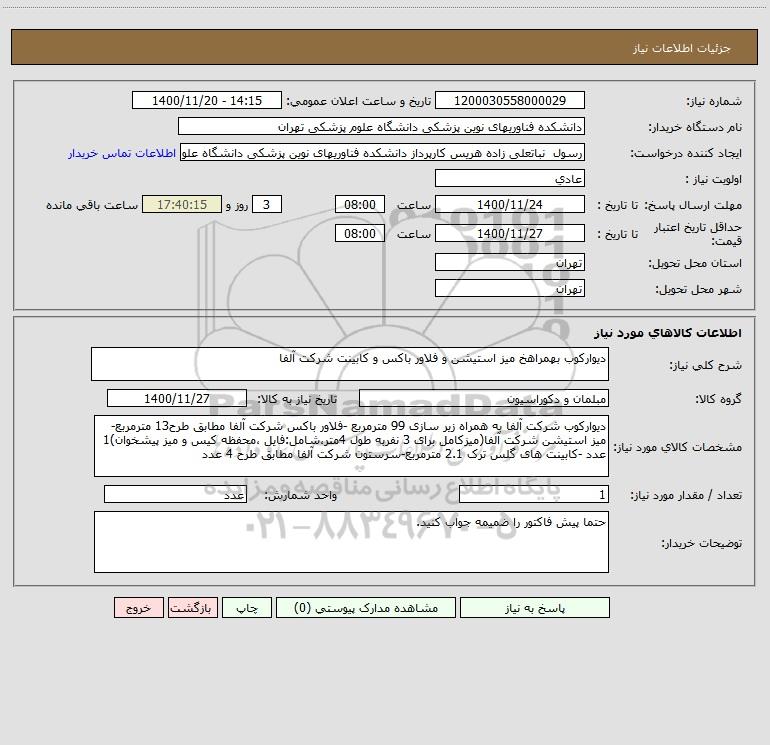The height and width of the screenshot is (745, 770).
Task: Click remaining days field showing 3
Action: 267,204
